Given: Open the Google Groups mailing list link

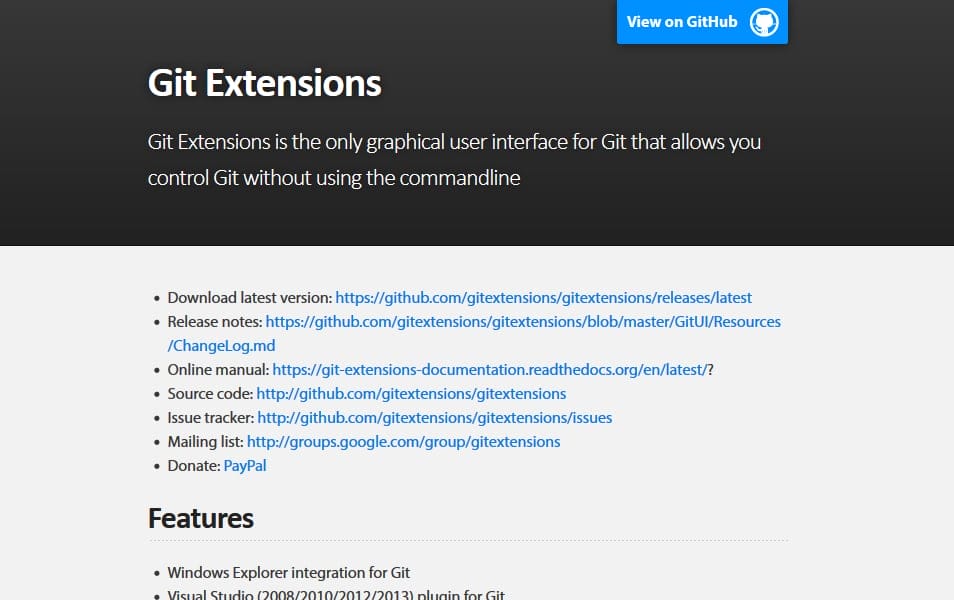Looking at the screenshot, I should [x=403, y=442].
